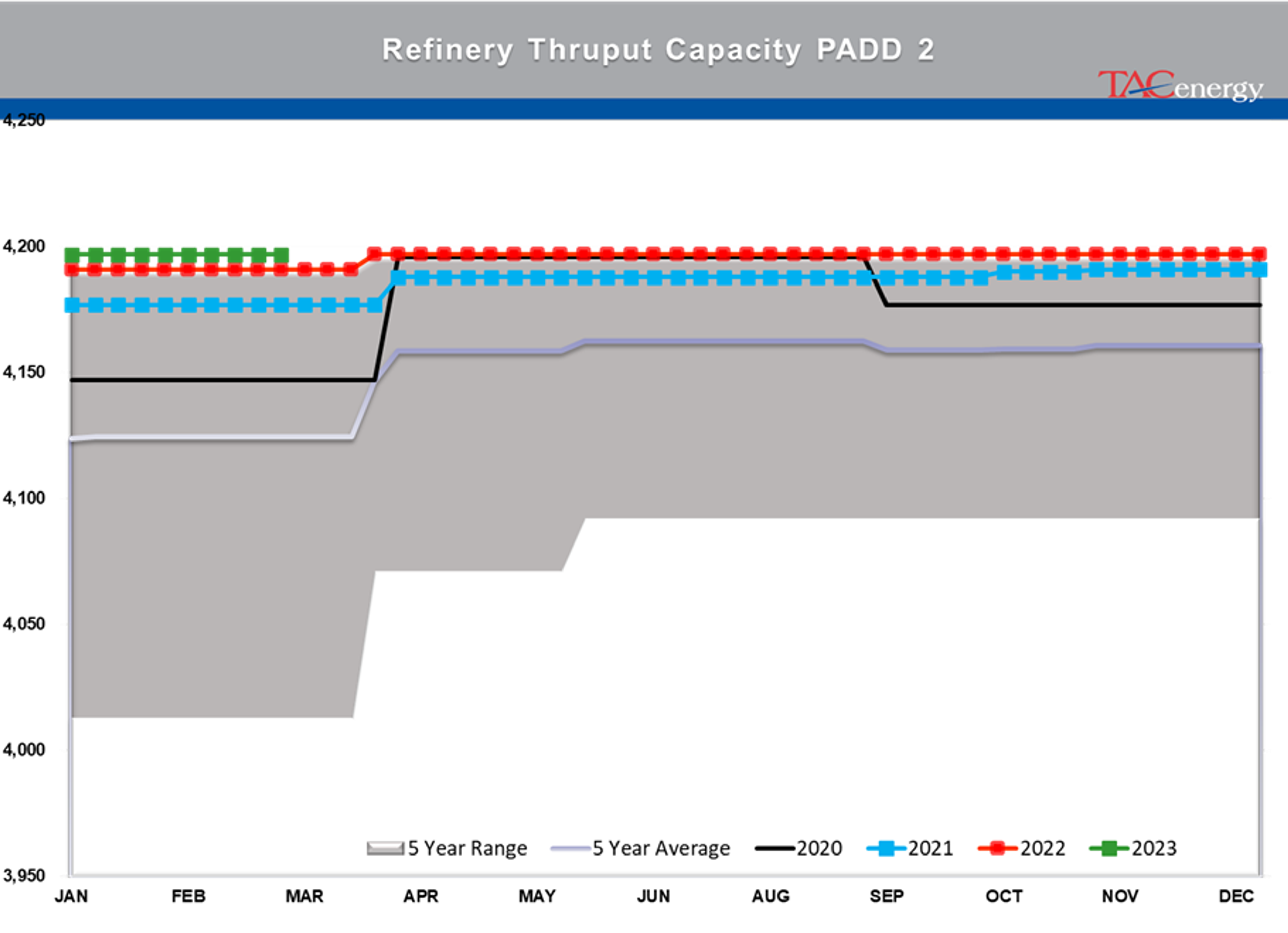Select the '5 Year Average' legend entry
Viewport: 1288px width, 933px height.
pyautogui.click(x=640, y=848)
